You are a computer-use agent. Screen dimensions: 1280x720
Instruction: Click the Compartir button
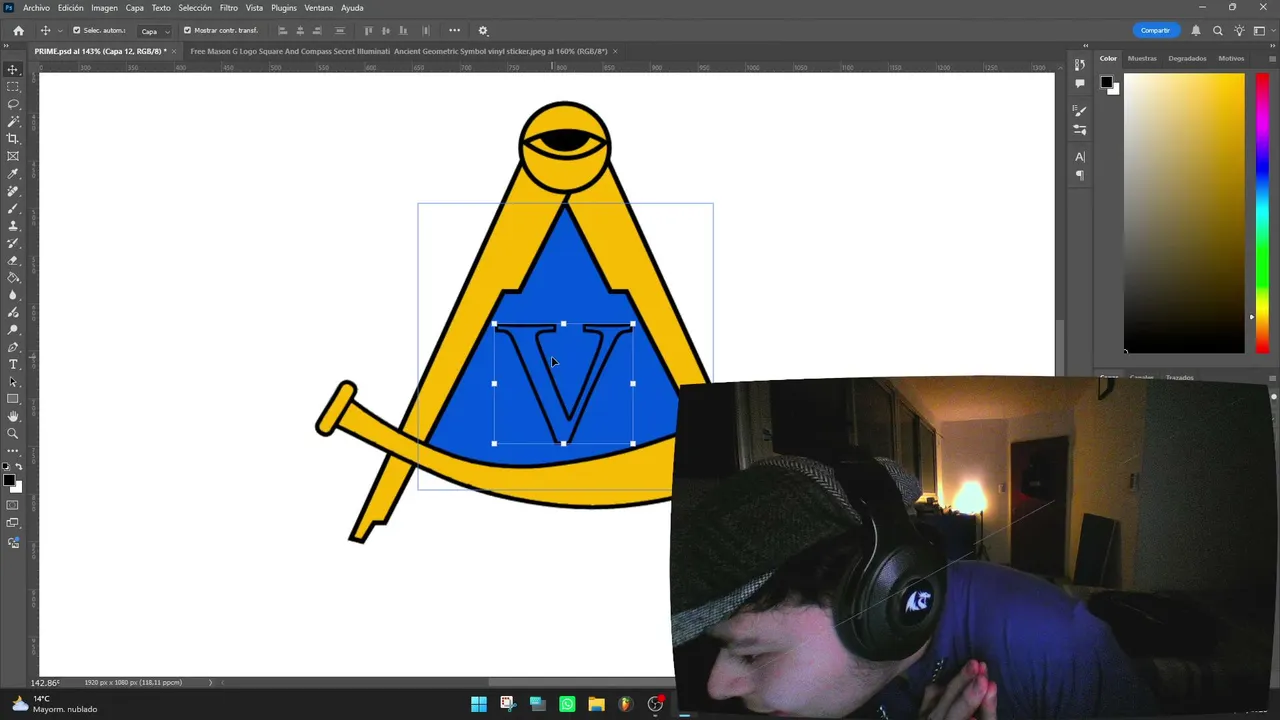[x=1155, y=31]
